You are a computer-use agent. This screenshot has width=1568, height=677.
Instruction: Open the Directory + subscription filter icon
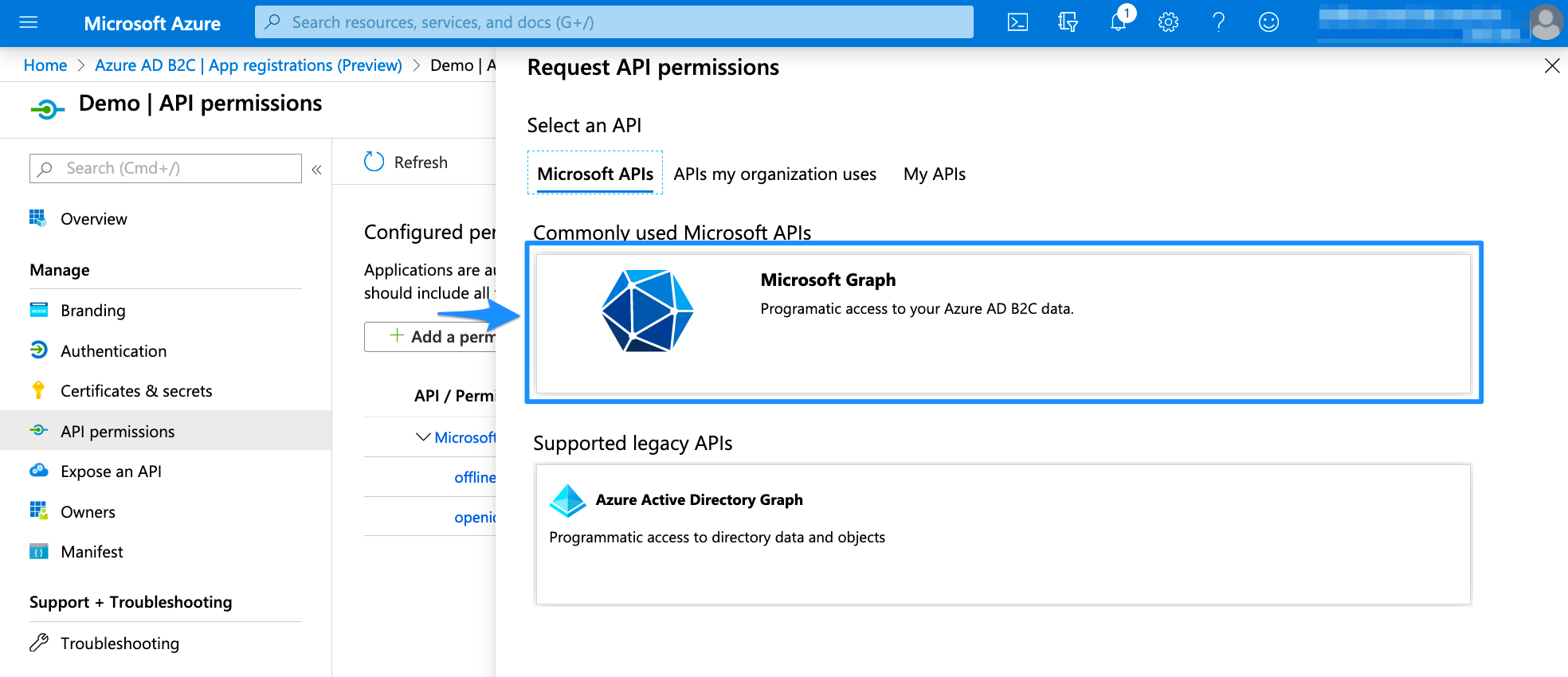coord(1068,22)
